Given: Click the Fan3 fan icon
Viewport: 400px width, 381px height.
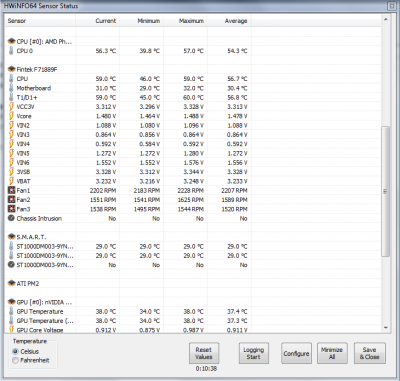Looking at the screenshot, I should coord(12,209).
